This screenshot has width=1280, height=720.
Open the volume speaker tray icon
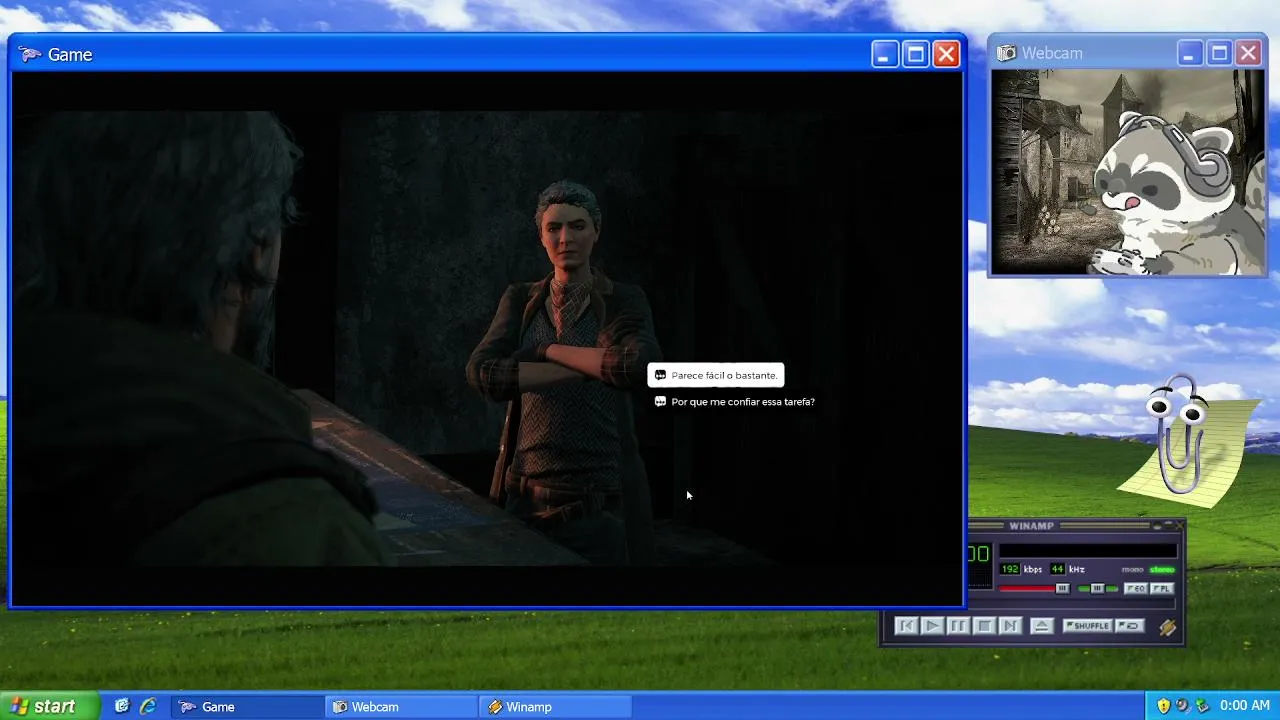pyautogui.click(x=1183, y=706)
